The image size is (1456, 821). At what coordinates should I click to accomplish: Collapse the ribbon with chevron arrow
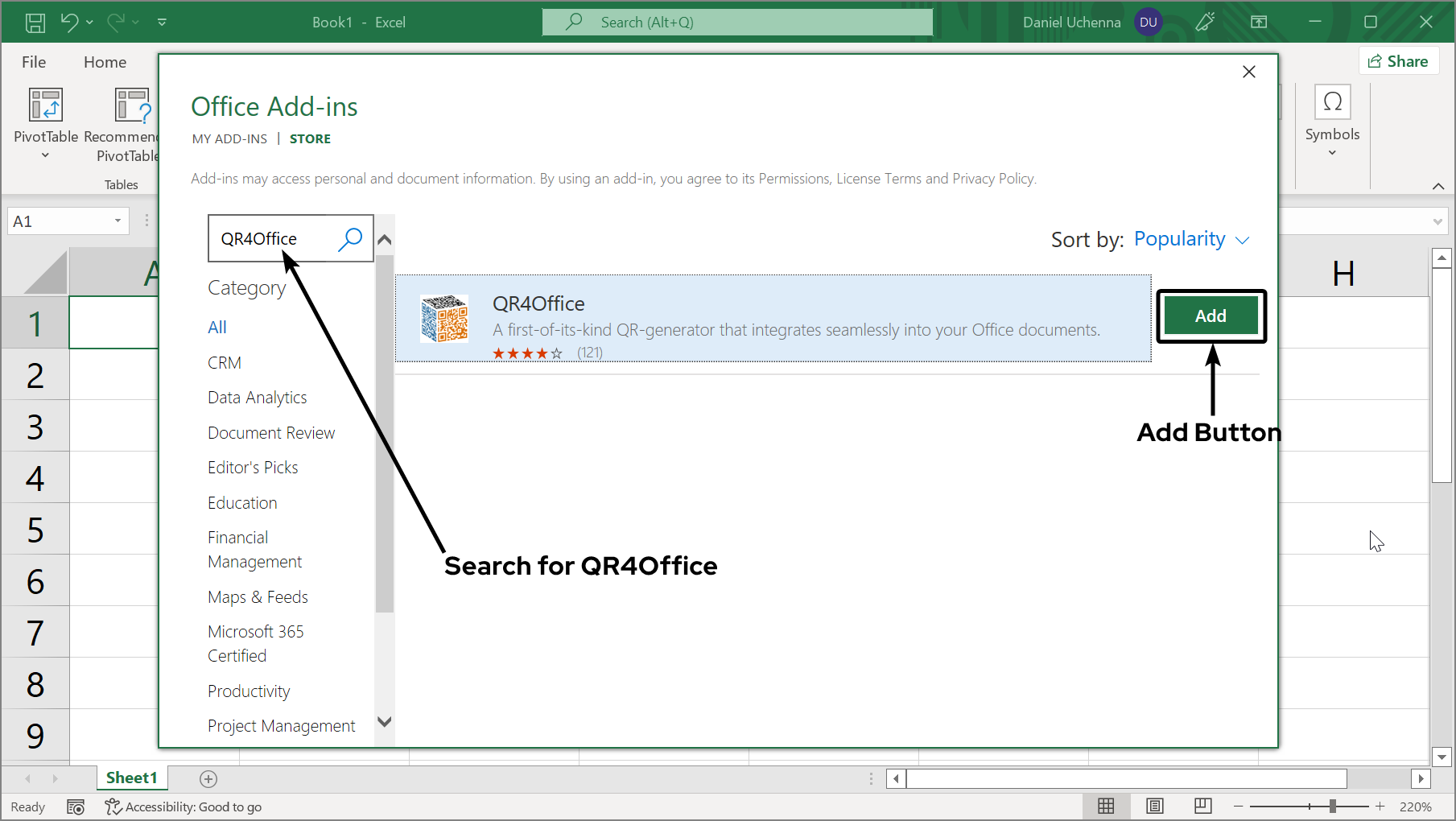(1437, 186)
